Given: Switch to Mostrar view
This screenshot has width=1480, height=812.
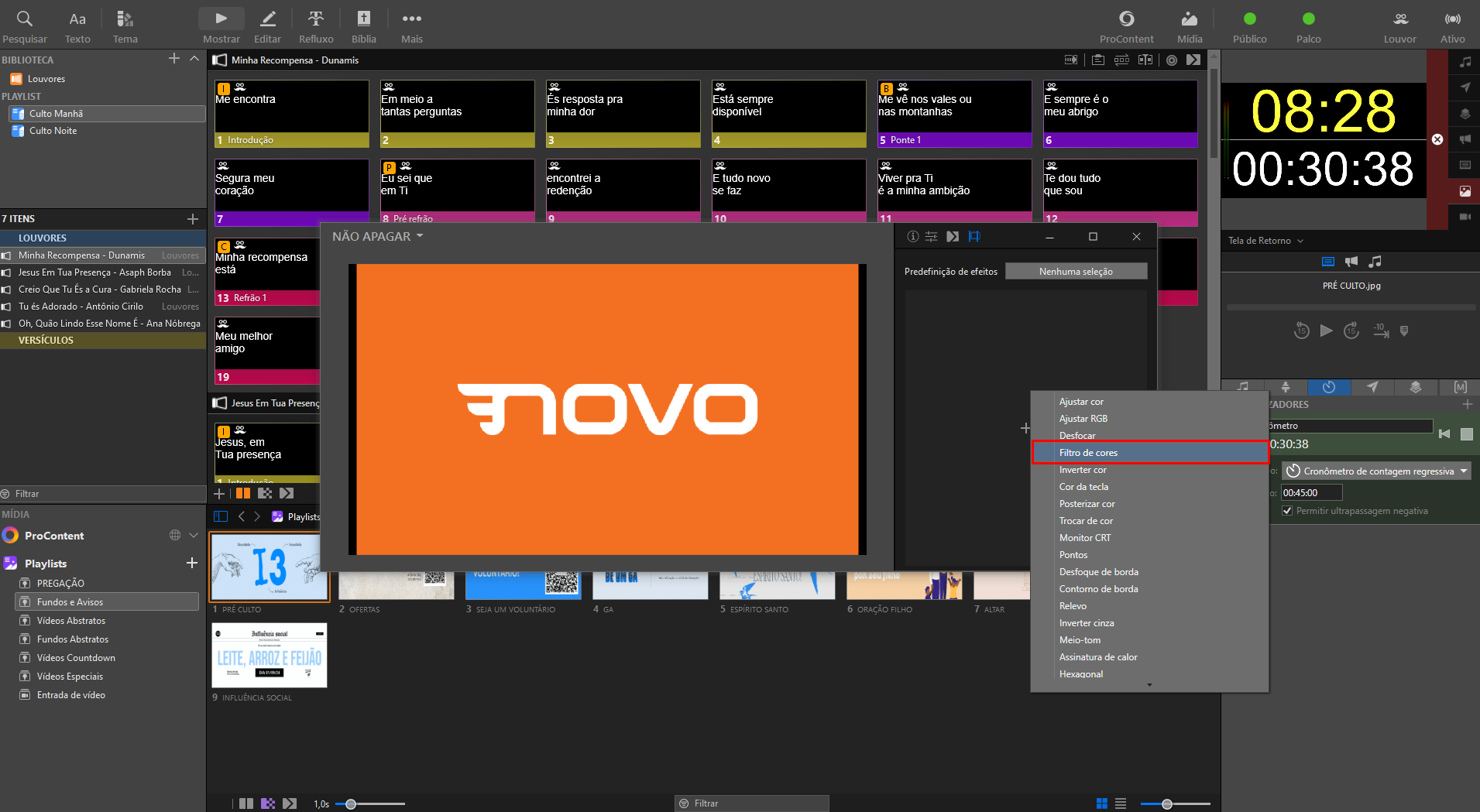Looking at the screenshot, I should point(221,26).
